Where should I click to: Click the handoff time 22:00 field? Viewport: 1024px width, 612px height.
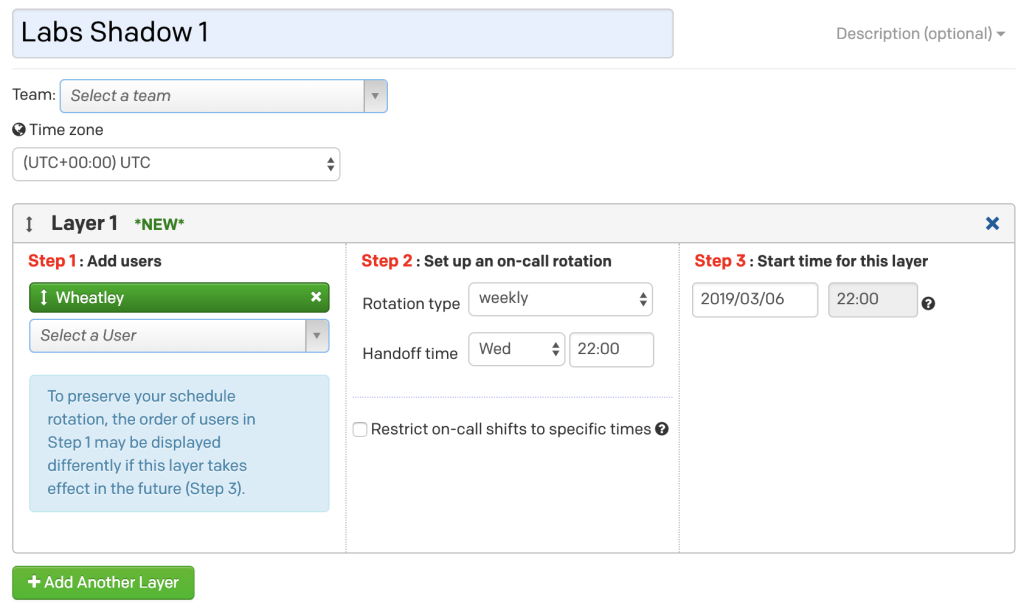coord(611,349)
